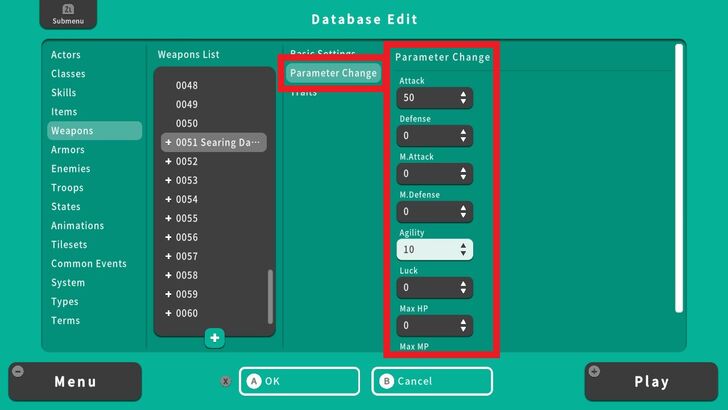Select Weapons category
Viewport: 728px width, 410px height.
point(95,130)
